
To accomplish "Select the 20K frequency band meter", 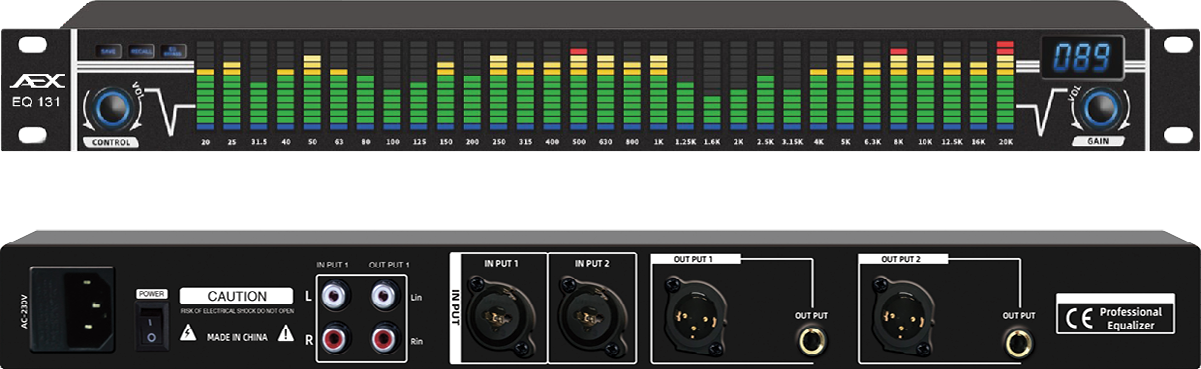I will 1005,86.
